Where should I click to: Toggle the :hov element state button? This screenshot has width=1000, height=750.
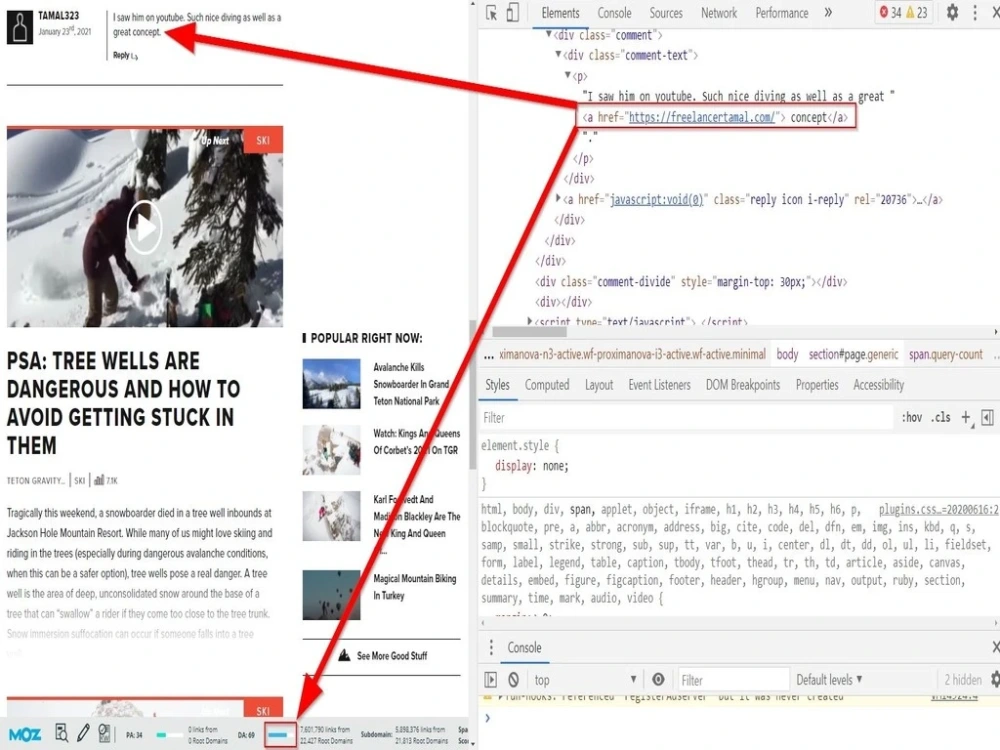pos(911,418)
